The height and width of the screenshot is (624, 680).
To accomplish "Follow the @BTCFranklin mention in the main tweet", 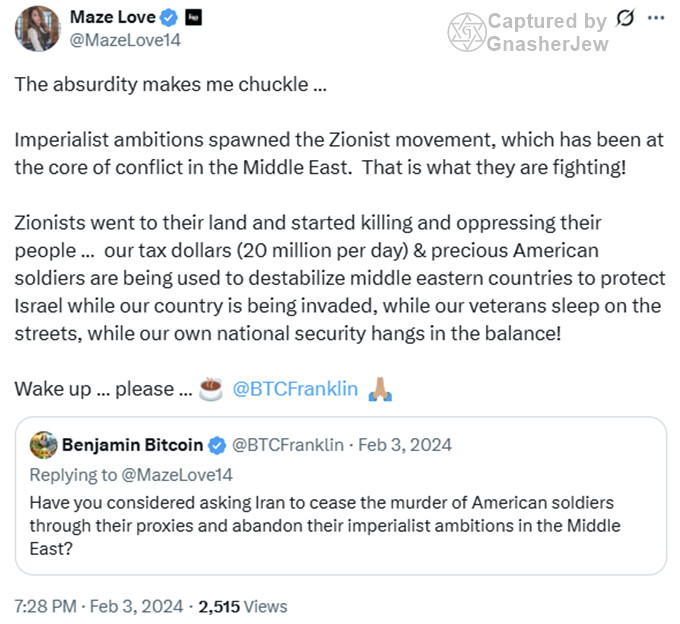I will coord(295,389).
